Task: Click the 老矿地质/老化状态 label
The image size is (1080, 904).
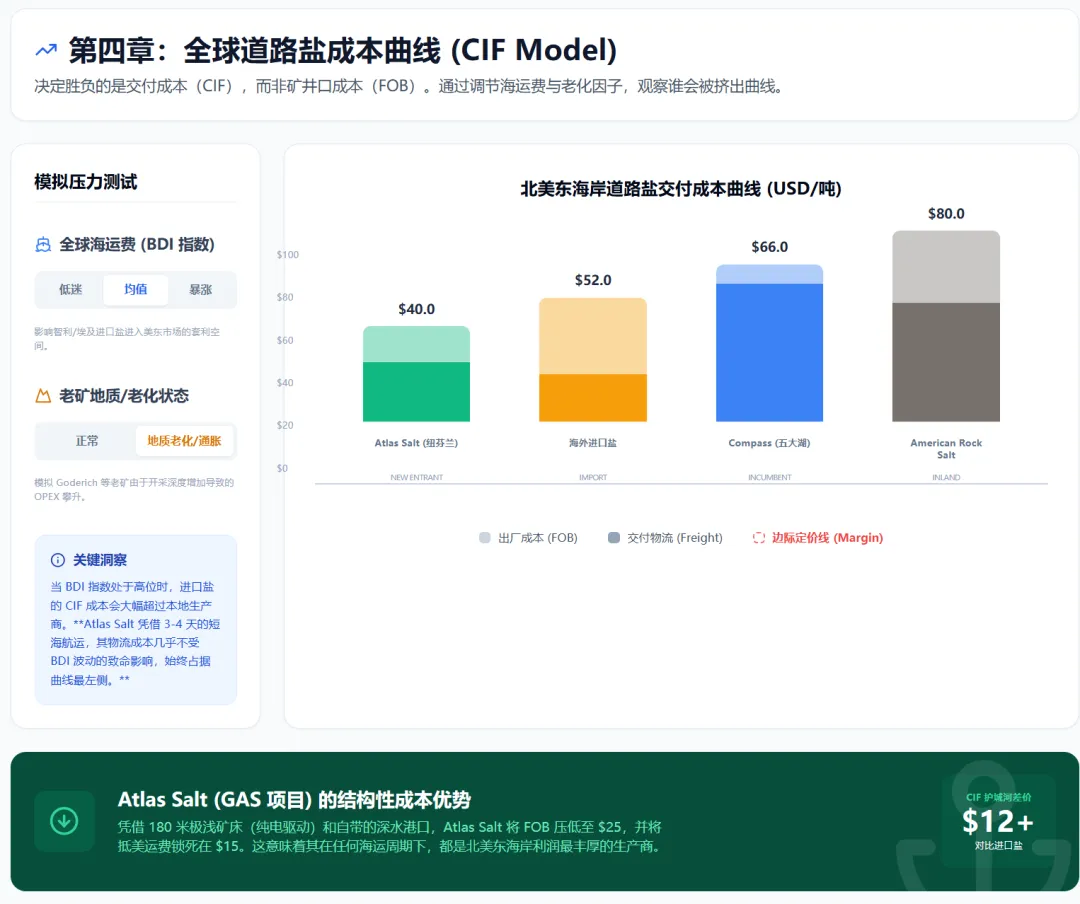Action: pyautogui.click(x=124, y=396)
